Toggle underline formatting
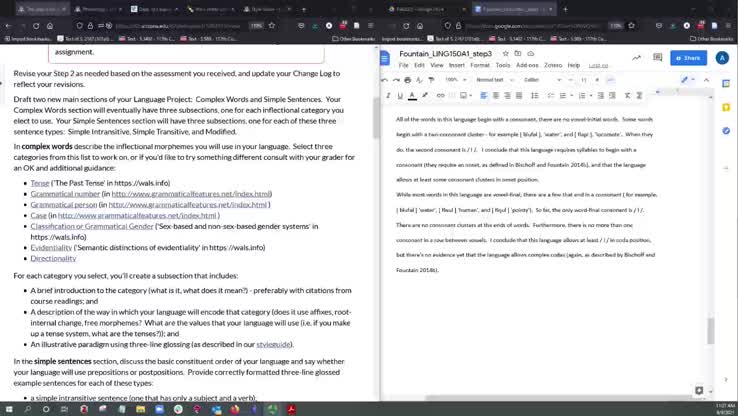This screenshot has height=416, width=738. 400,96
